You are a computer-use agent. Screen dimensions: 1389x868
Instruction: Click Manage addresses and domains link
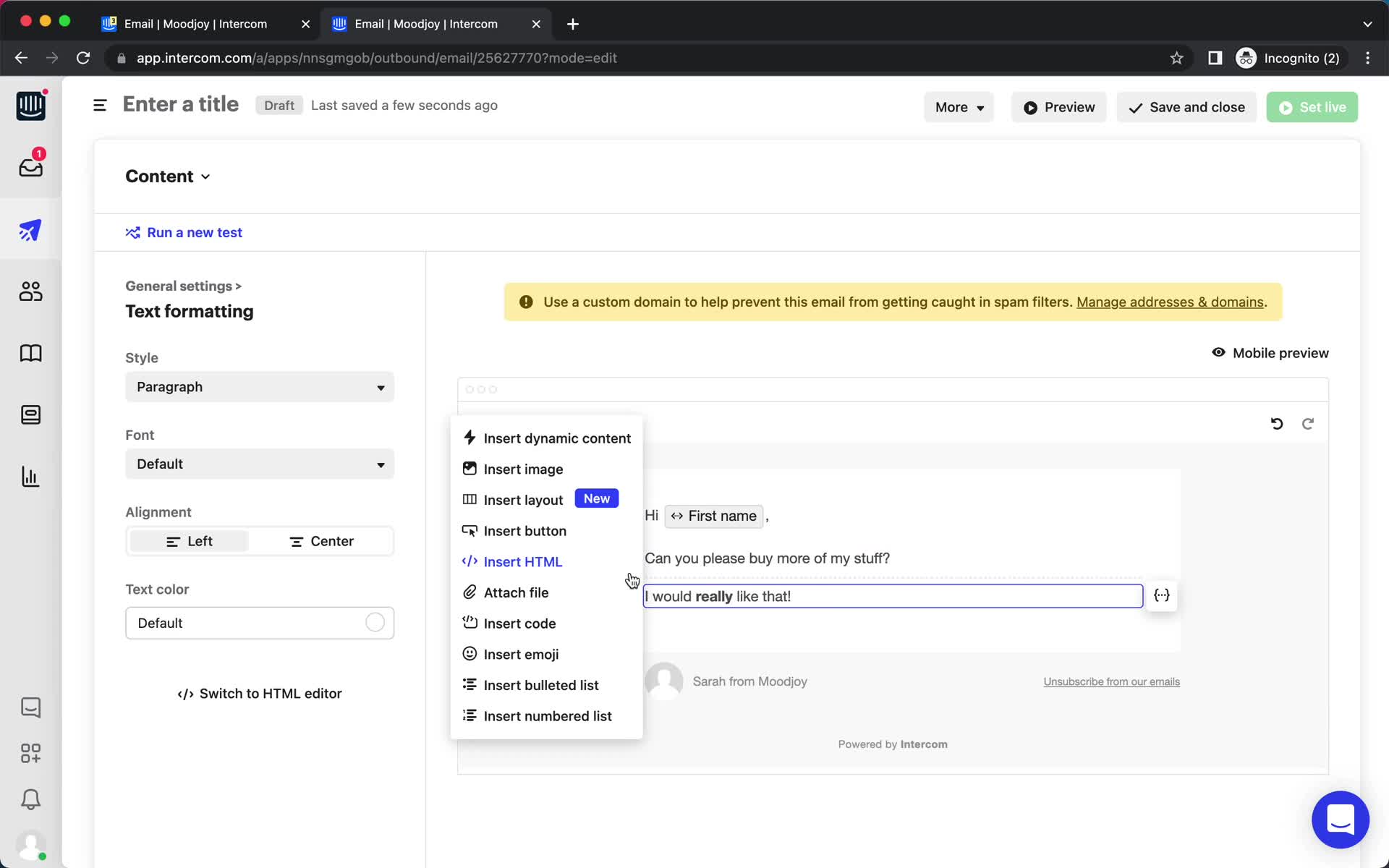pyautogui.click(x=1170, y=301)
